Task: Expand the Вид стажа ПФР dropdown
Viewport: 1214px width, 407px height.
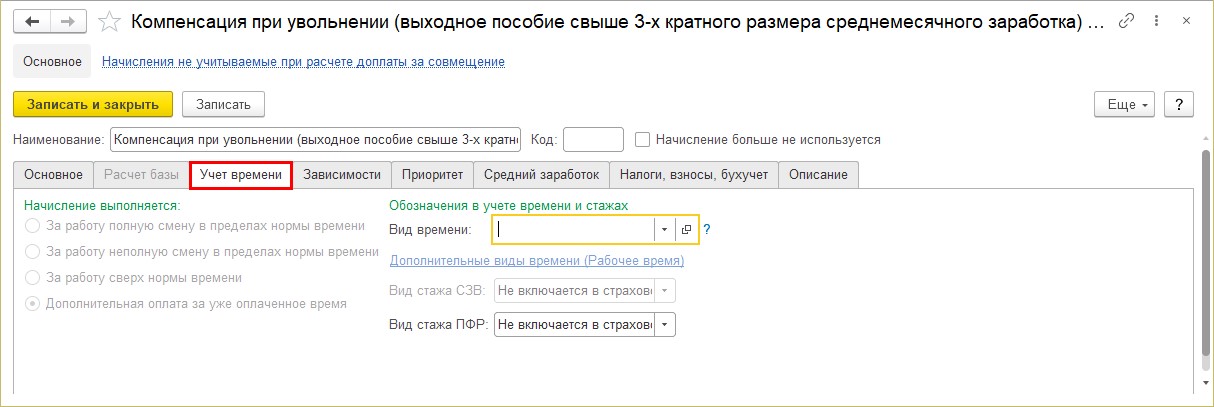Action: point(665,325)
